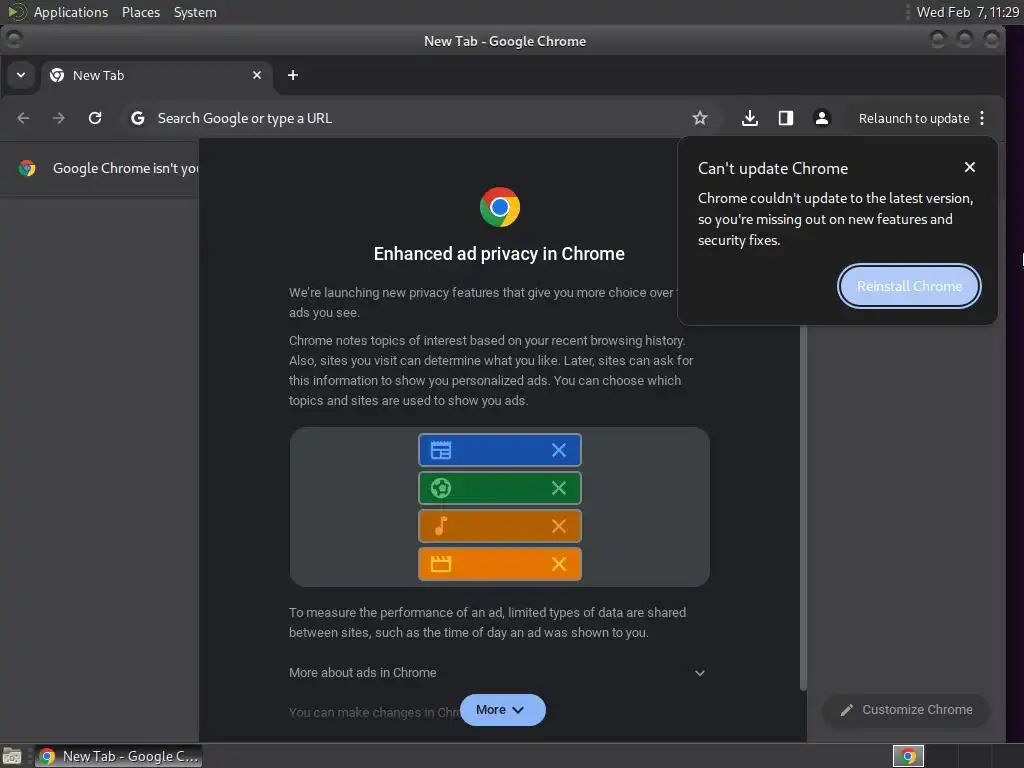Screen dimensions: 1024x768
Task: Dismiss the blue calendar topic chip
Action: point(558,450)
